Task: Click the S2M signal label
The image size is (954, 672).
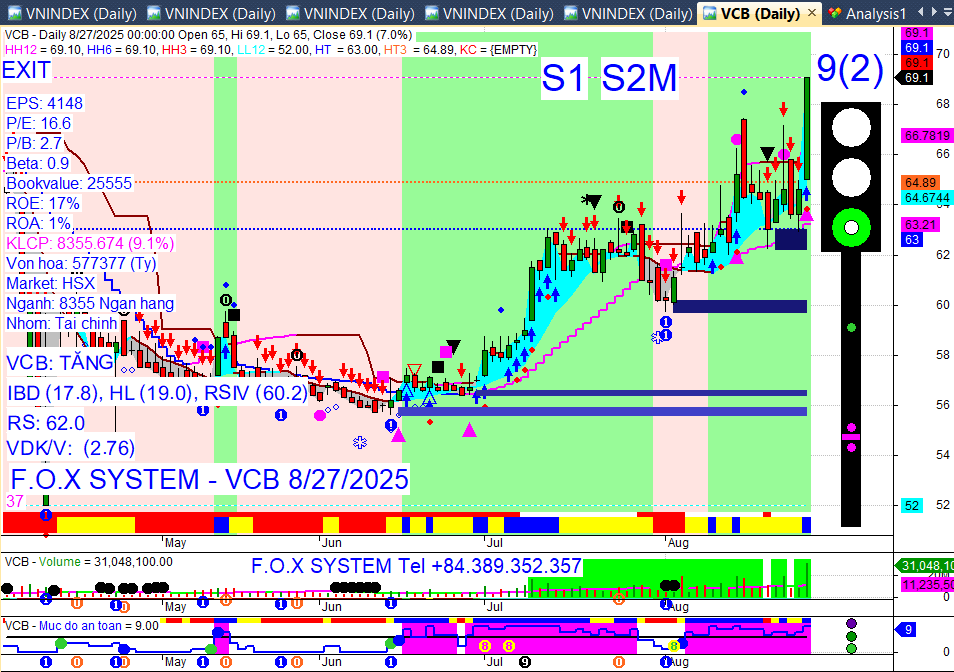Action: point(639,78)
